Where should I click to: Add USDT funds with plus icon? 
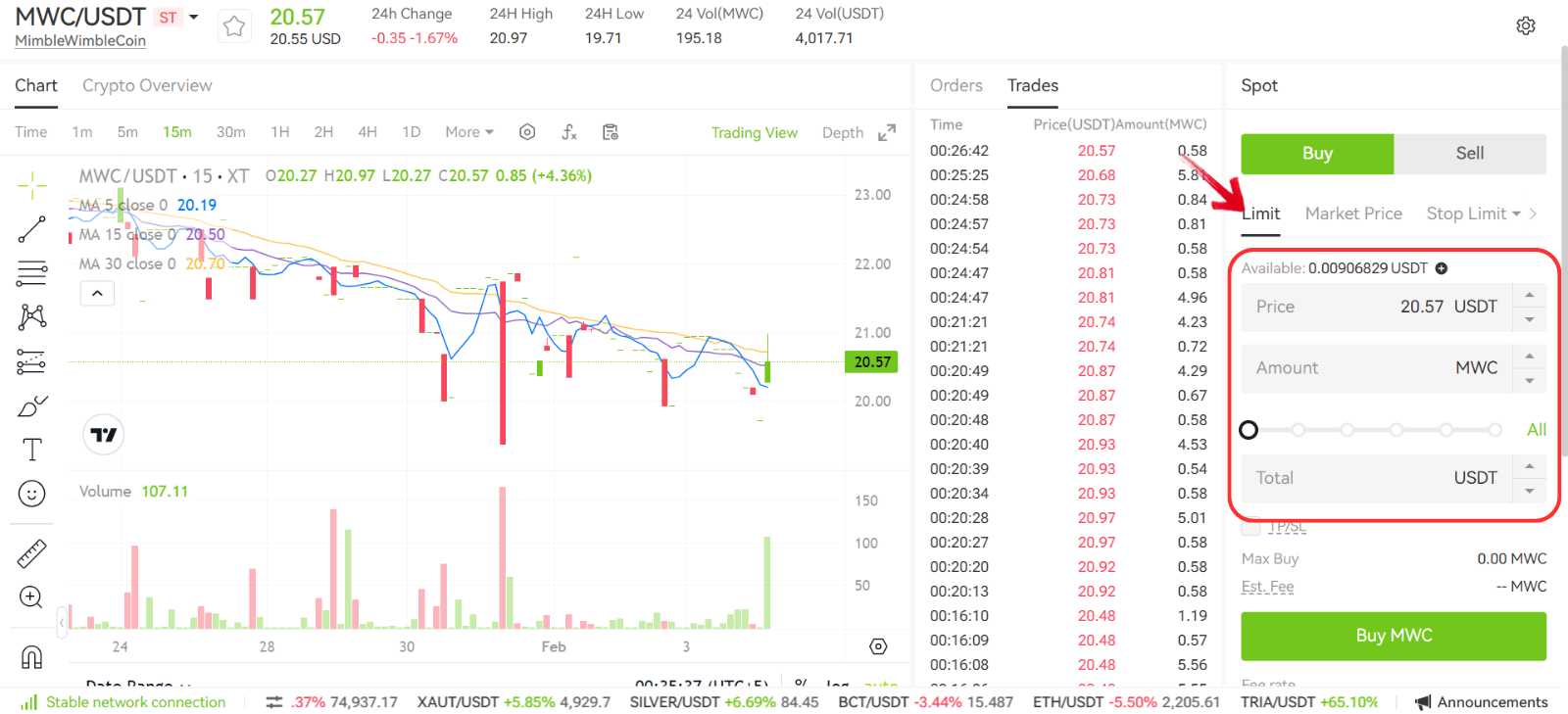pyautogui.click(x=1442, y=268)
